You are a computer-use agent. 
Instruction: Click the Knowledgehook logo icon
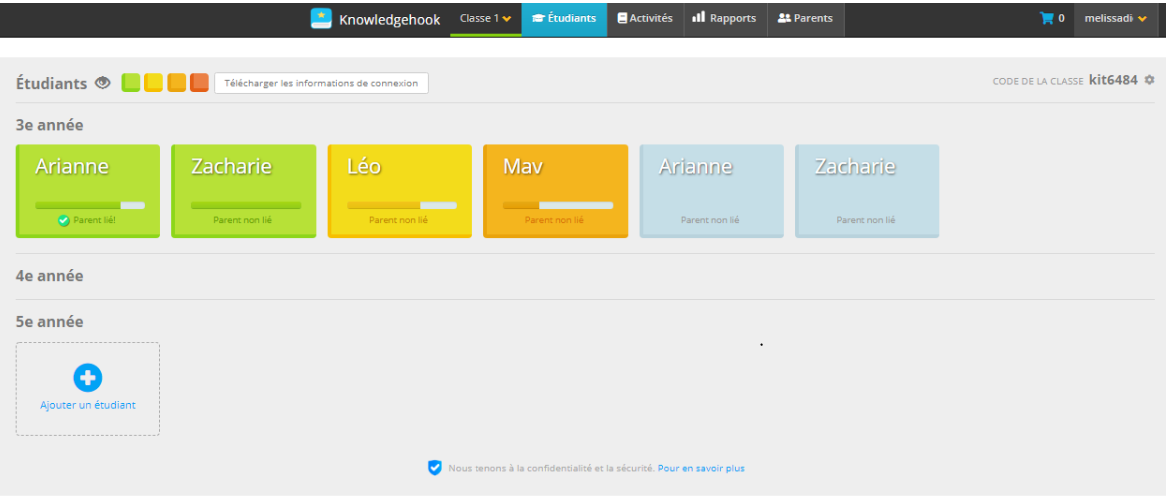pyautogui.click(x=321, y=19)
